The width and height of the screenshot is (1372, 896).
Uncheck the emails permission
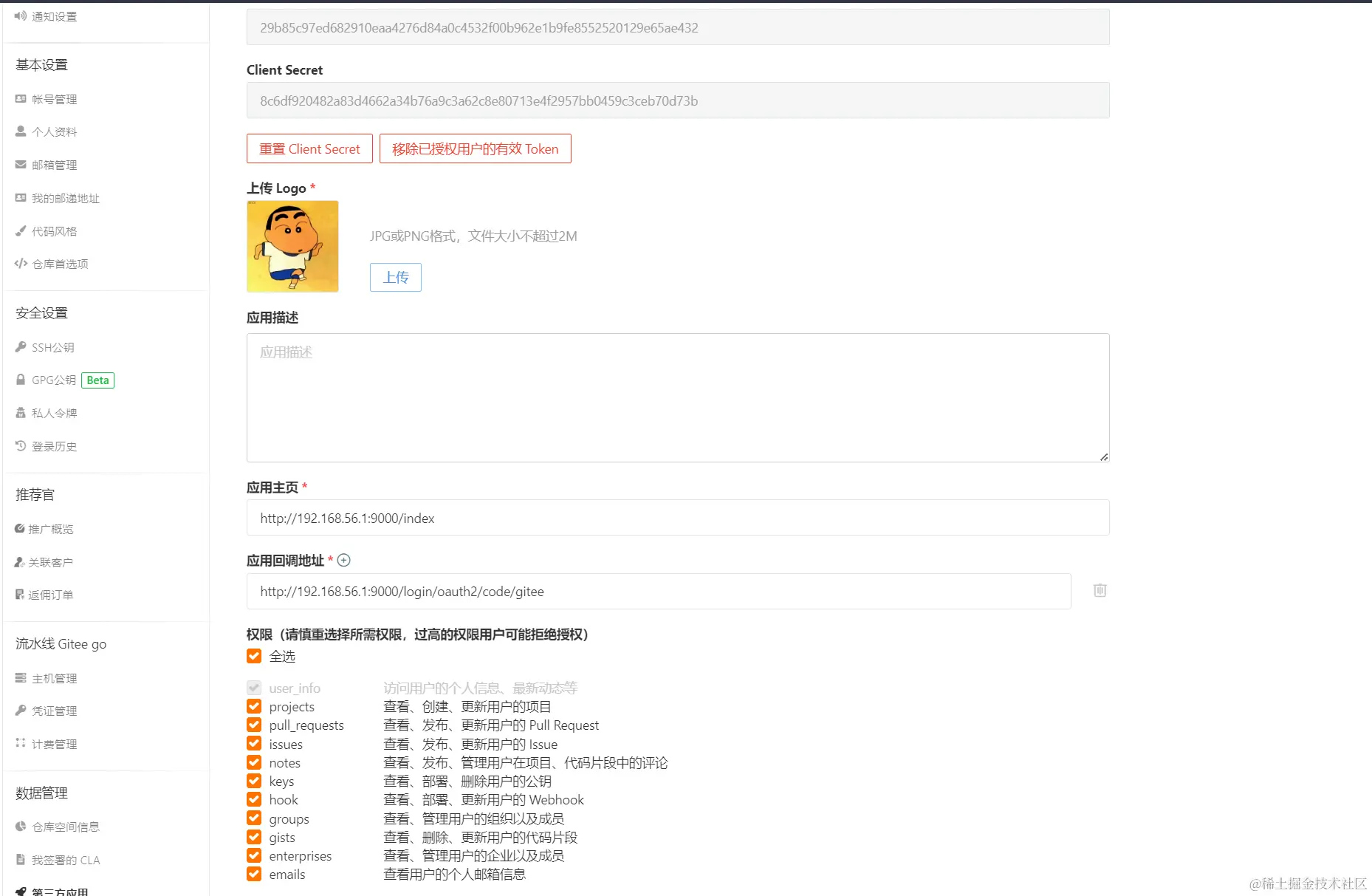pyautogui.click(x=253, y=875)
